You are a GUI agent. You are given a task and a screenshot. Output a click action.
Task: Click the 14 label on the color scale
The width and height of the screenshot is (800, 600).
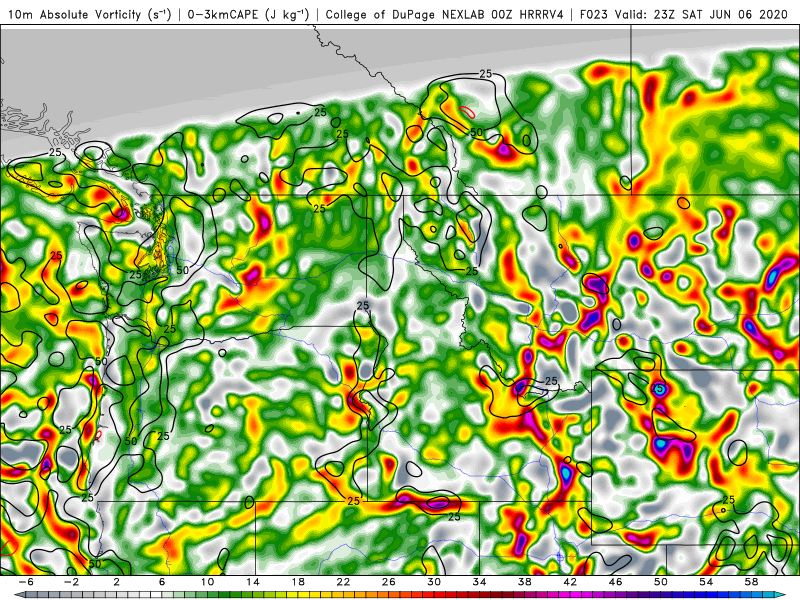coord(253,582)
